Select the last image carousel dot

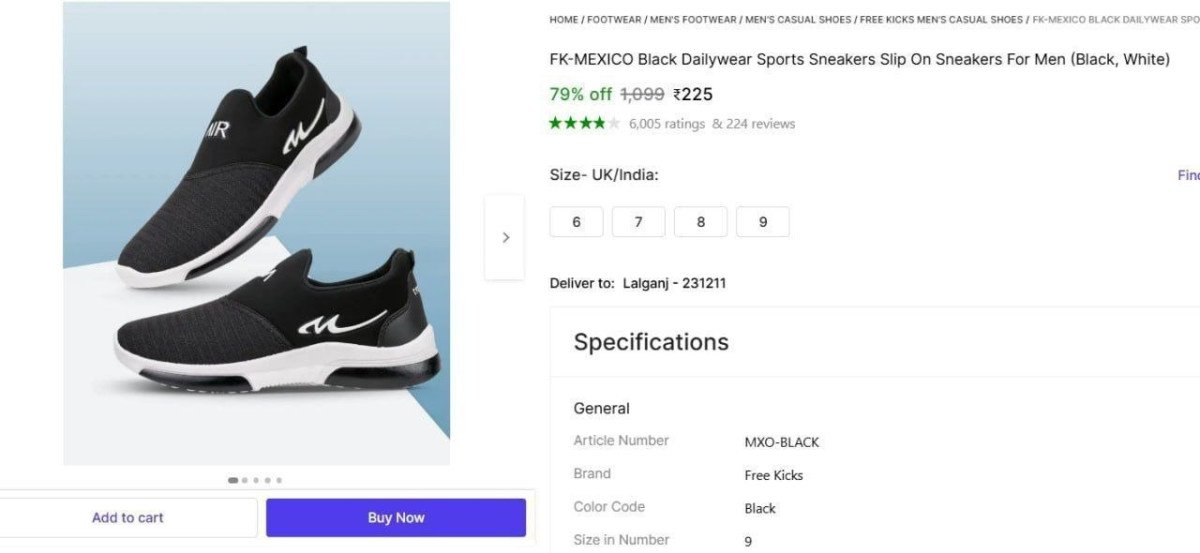coord(279,480)
